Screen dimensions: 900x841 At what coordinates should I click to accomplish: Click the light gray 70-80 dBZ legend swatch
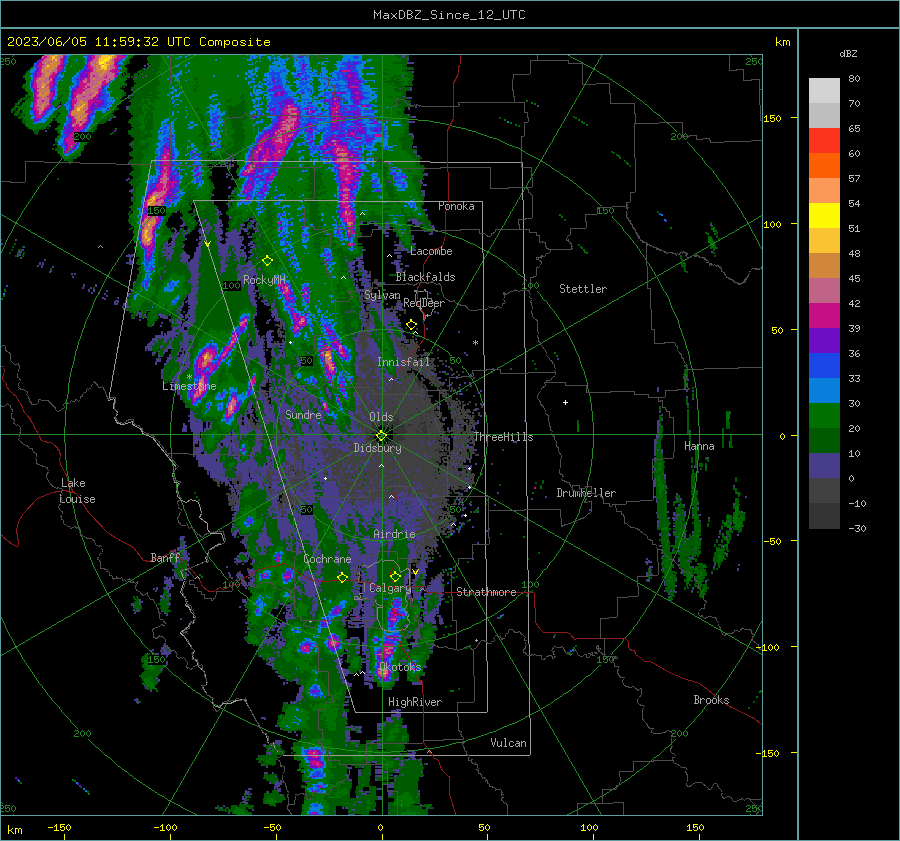pyautogui.click(x=824, y=91)
